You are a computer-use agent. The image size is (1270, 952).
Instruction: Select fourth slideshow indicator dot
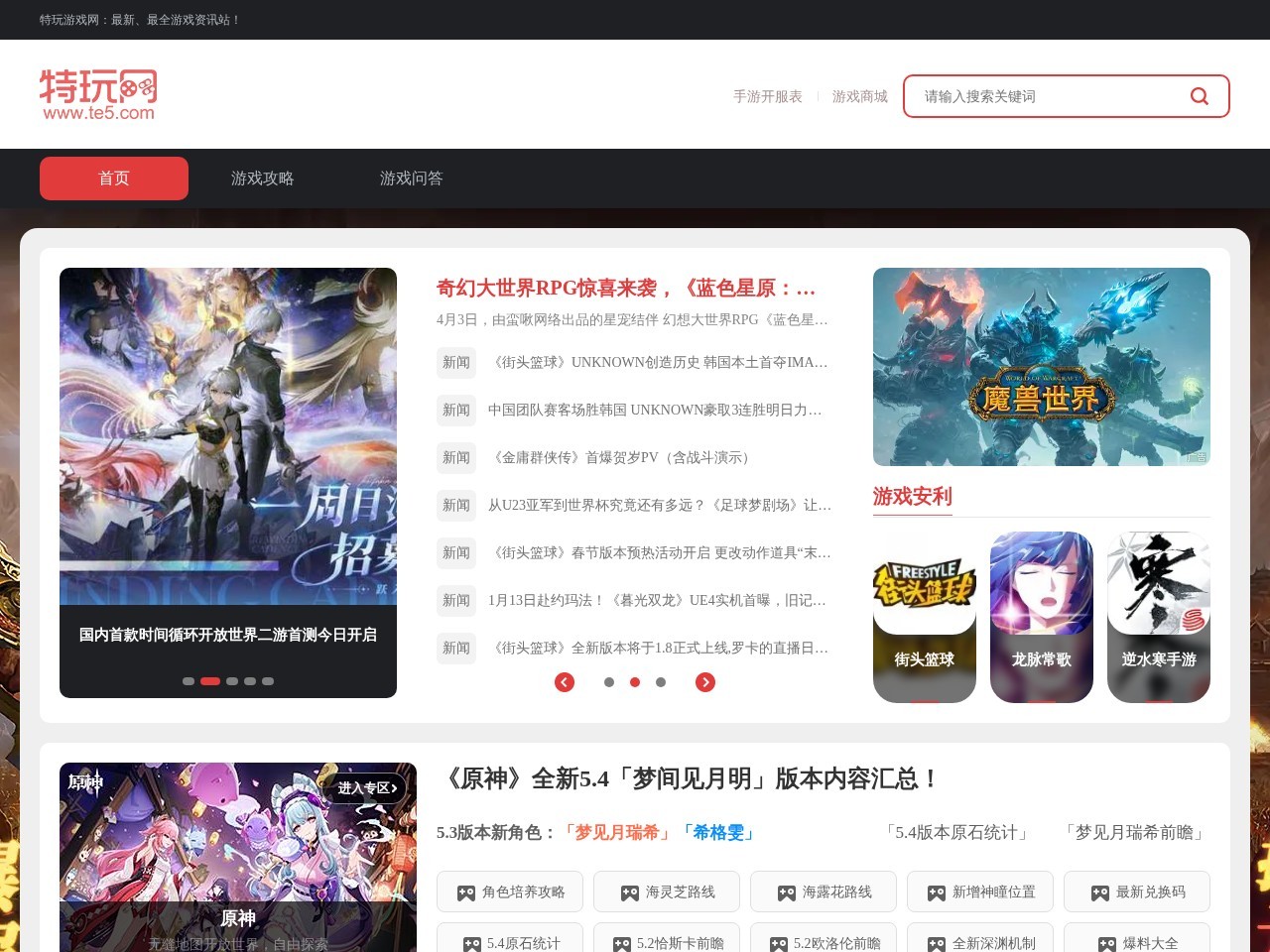tap(250, 681)
